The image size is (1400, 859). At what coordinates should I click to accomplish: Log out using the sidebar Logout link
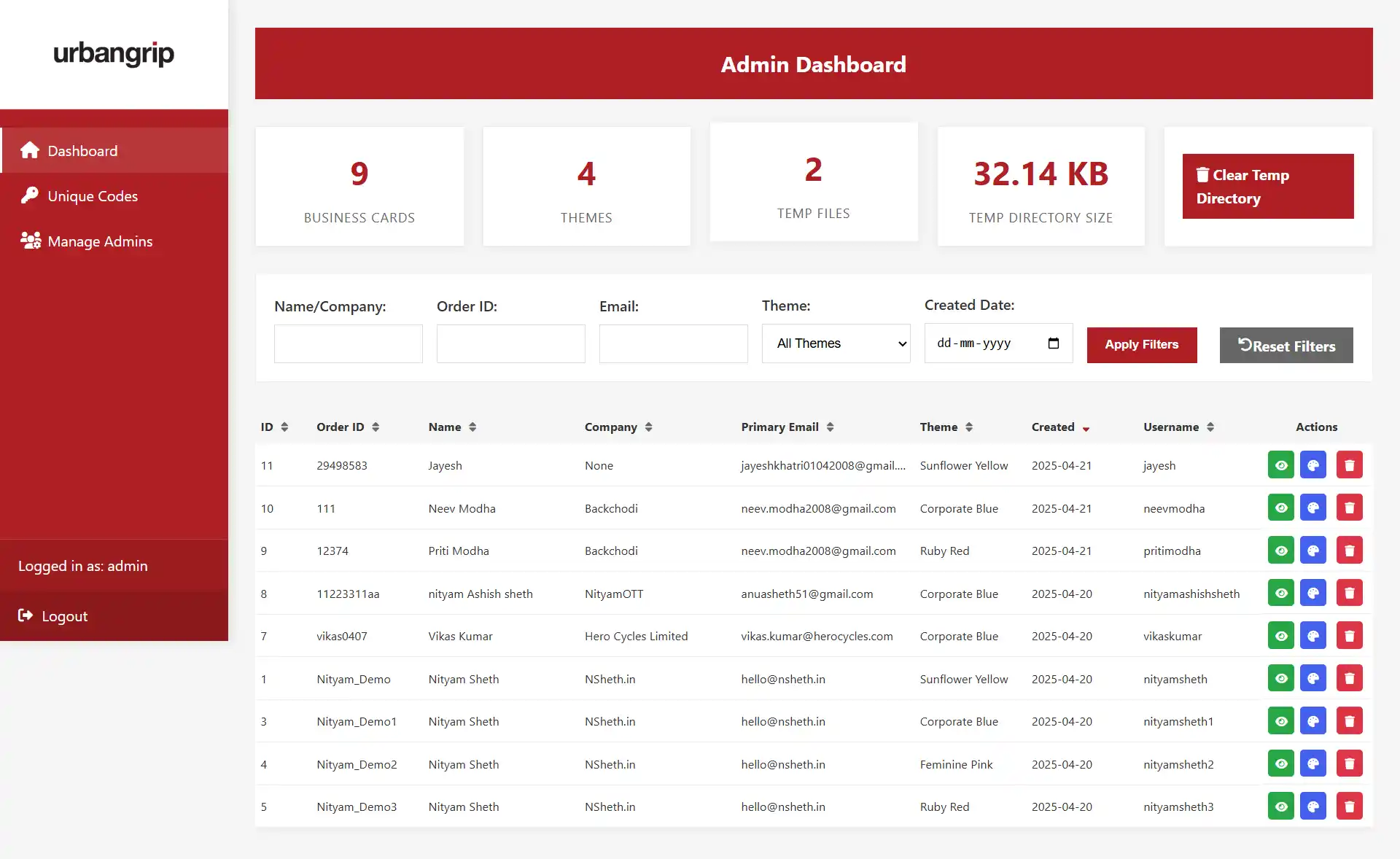pos(64,616)
